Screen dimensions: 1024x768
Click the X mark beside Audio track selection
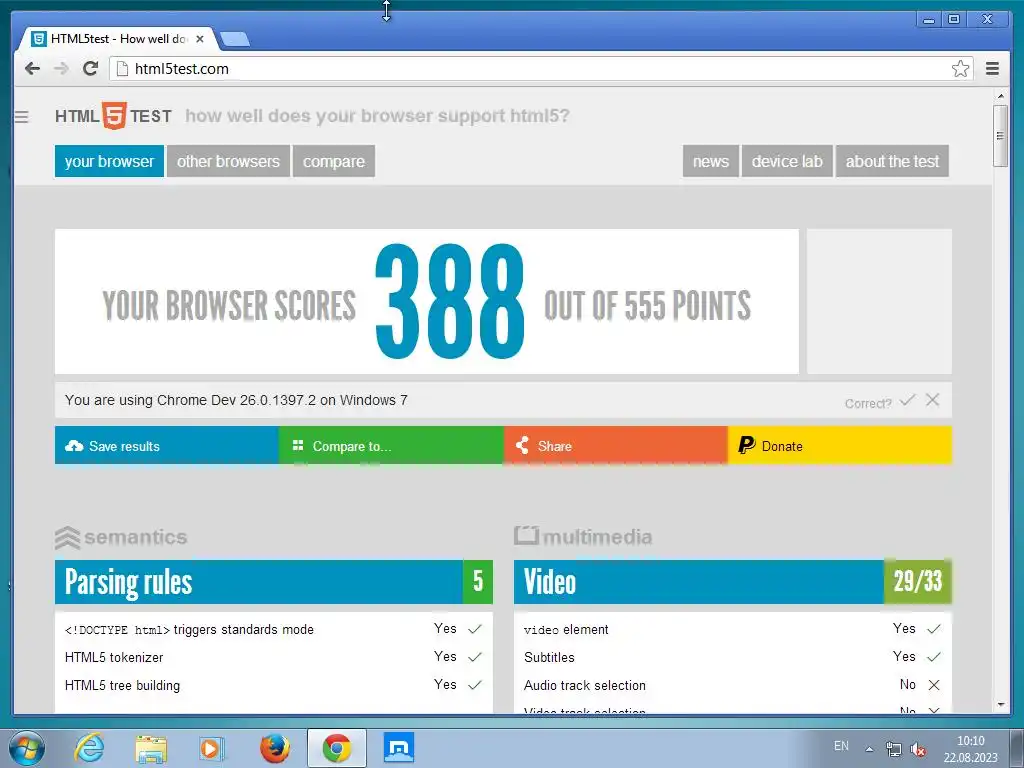(x=934, y=685)
